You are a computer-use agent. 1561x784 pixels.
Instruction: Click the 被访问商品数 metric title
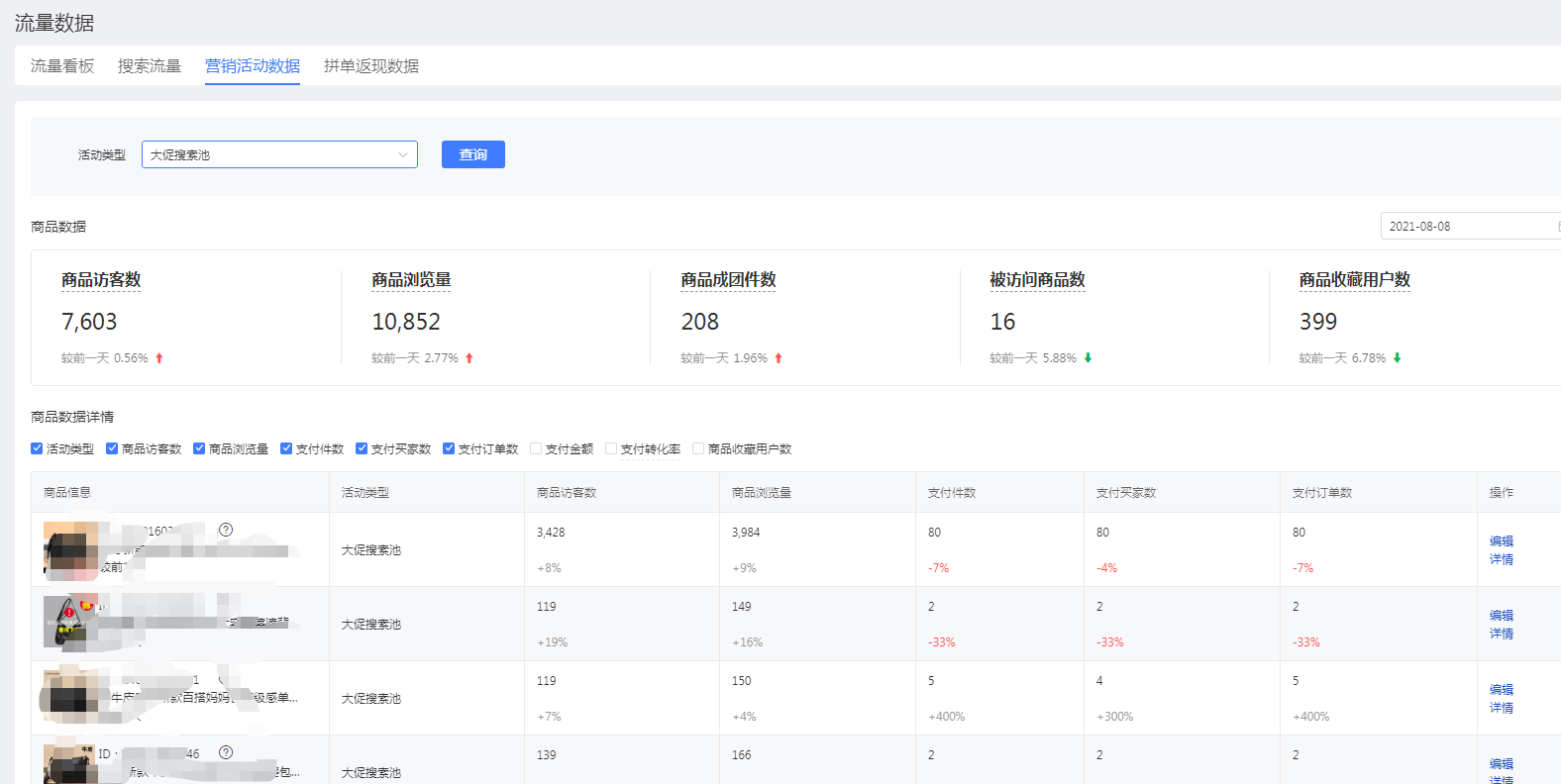[x=1037, y=280]
